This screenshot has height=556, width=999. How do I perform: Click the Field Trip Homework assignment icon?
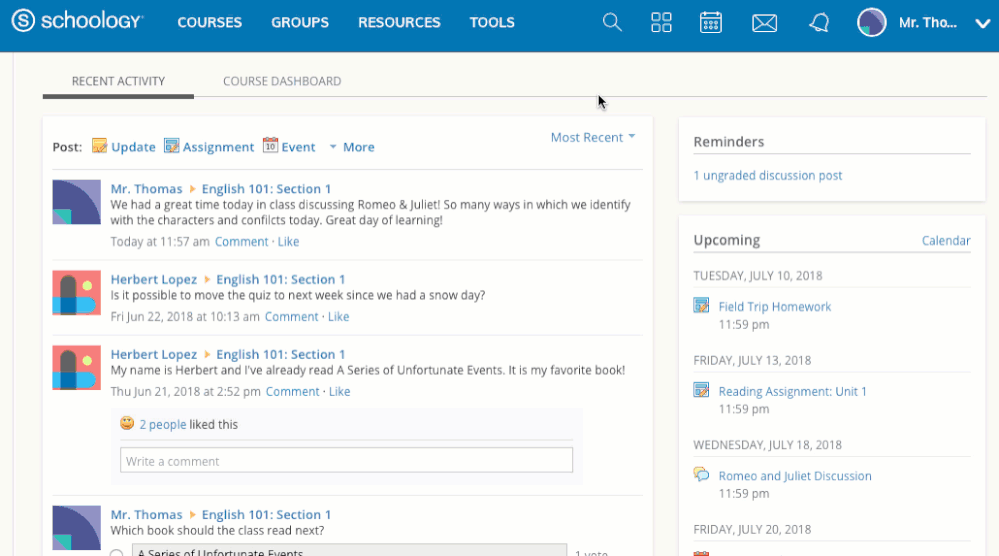tap(702, 306)
